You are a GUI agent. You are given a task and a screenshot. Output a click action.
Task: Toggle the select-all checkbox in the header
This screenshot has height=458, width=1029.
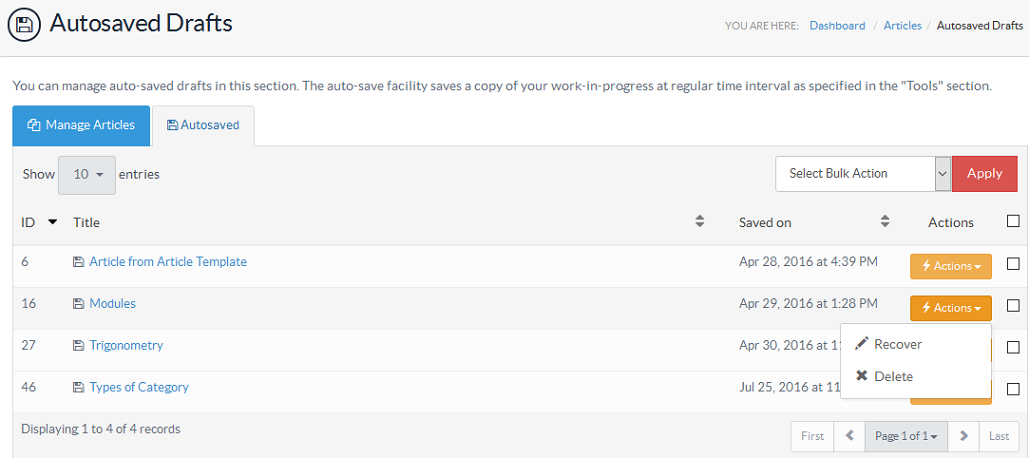tap(1013, 222)
